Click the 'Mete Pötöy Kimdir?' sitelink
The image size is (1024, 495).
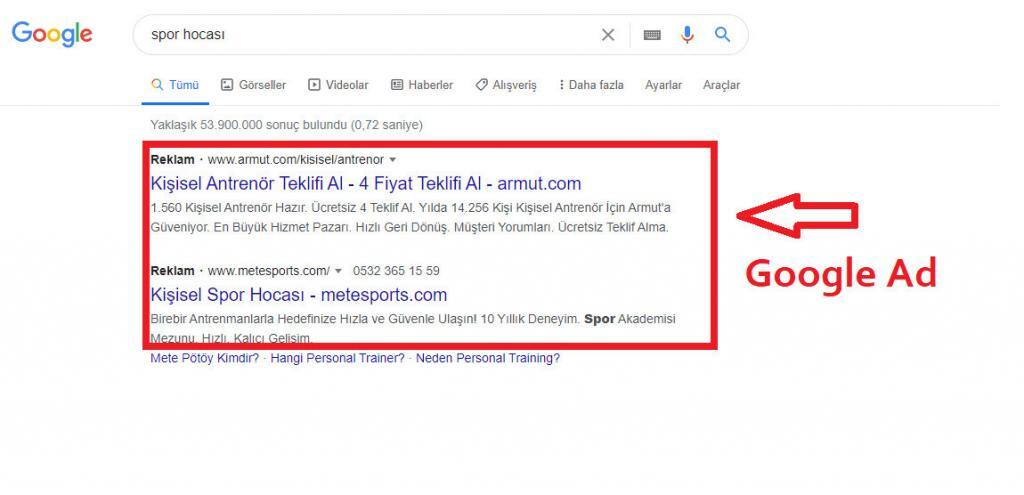[x=204, y=358]
